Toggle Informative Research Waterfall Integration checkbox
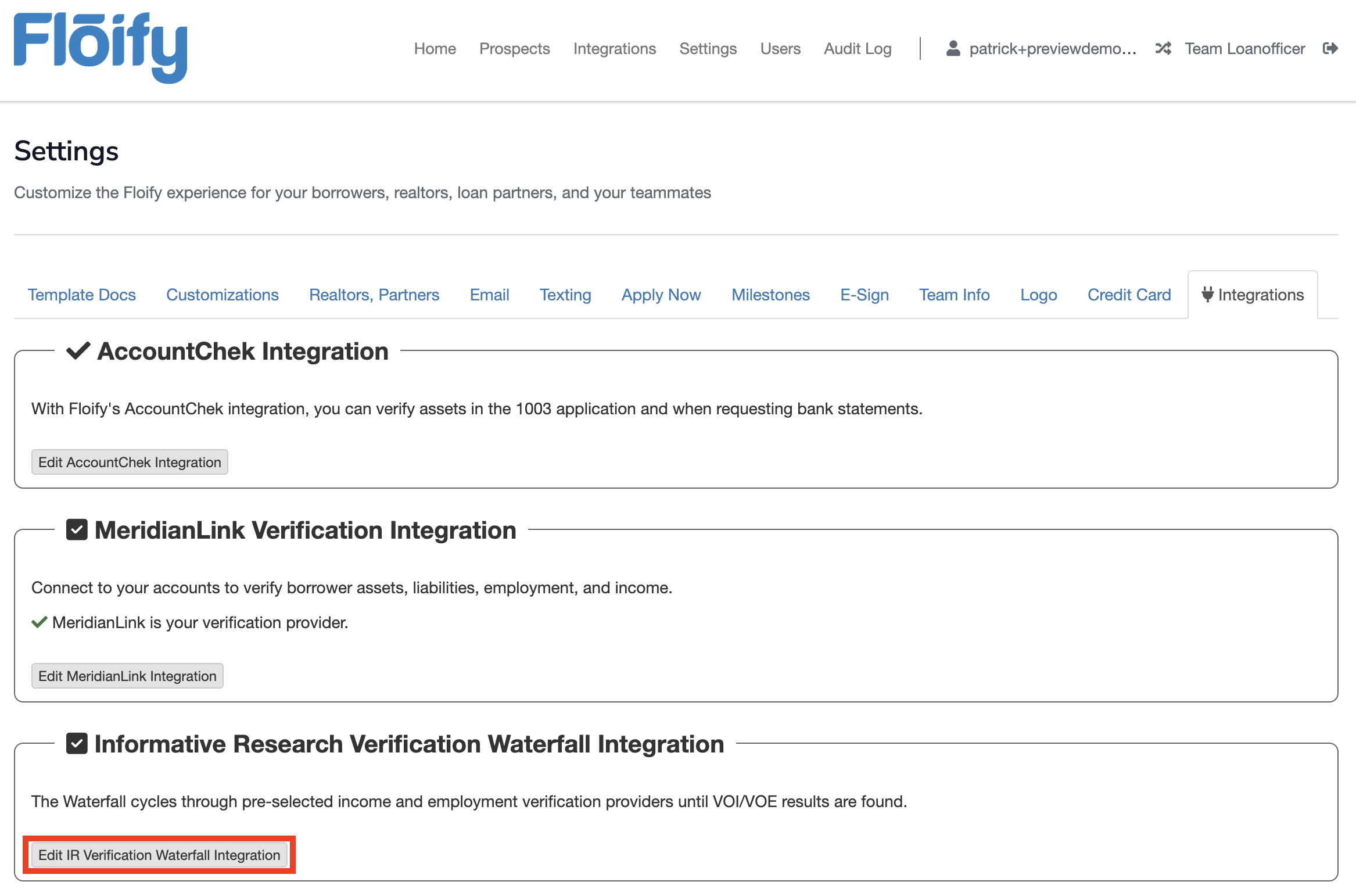Viewport: 1356px width, 896px height. (x=77, y=744)
